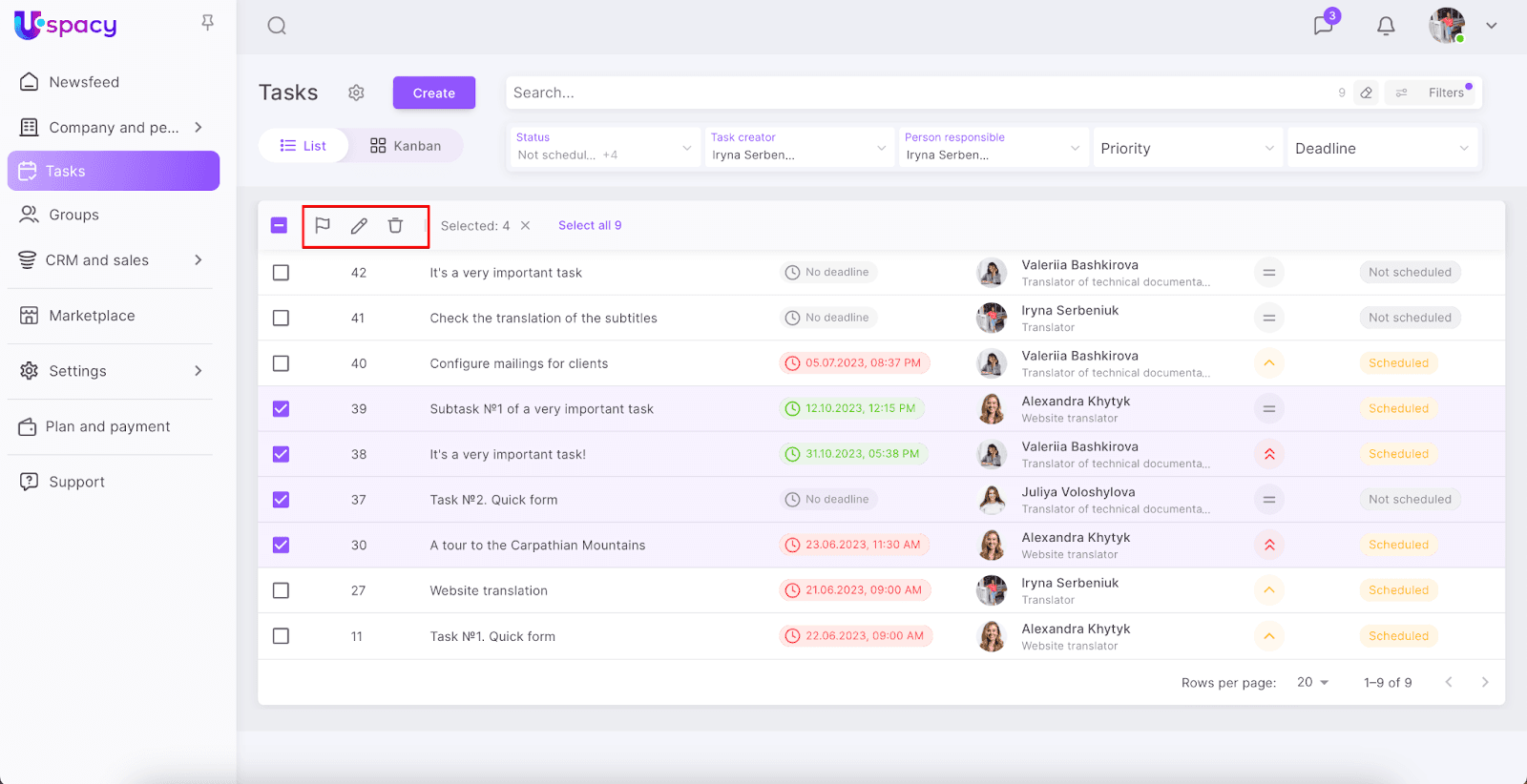
Task: Change rows per page dropdown
Action: click(x=1313, y=683)
